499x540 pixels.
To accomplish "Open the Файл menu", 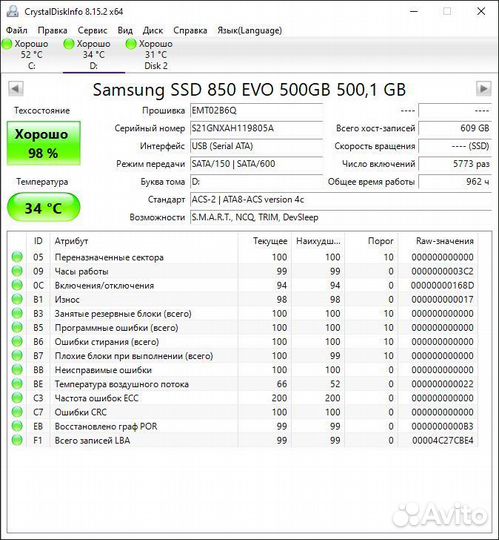I will click(17, 31).
